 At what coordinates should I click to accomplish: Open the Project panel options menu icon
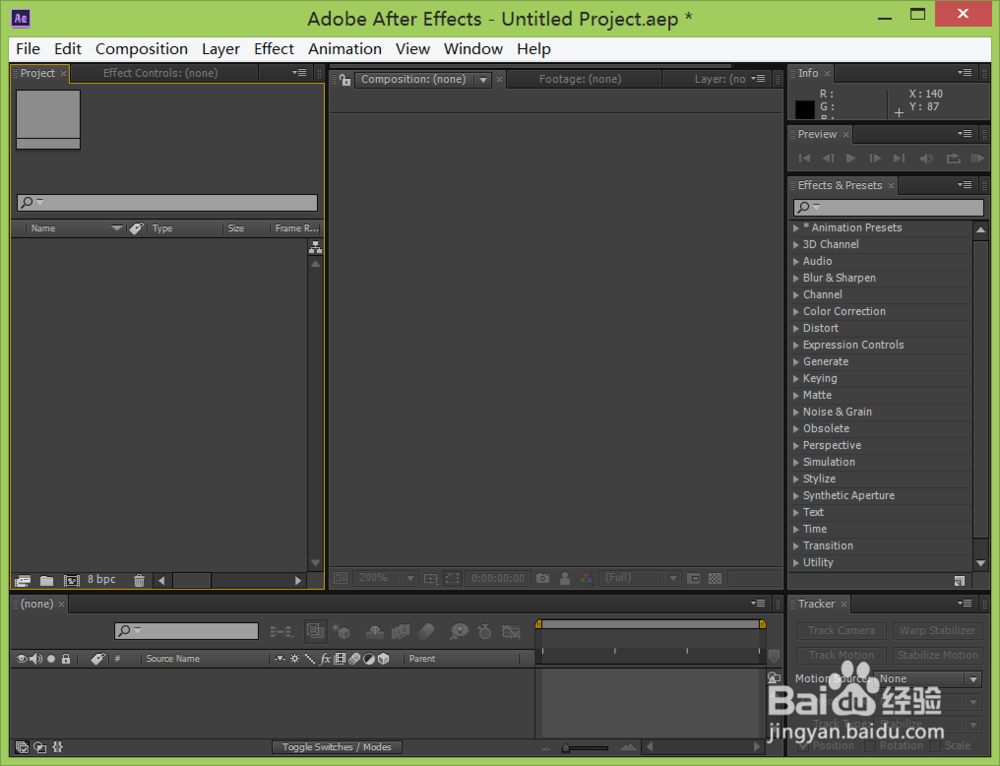[299, 73]
